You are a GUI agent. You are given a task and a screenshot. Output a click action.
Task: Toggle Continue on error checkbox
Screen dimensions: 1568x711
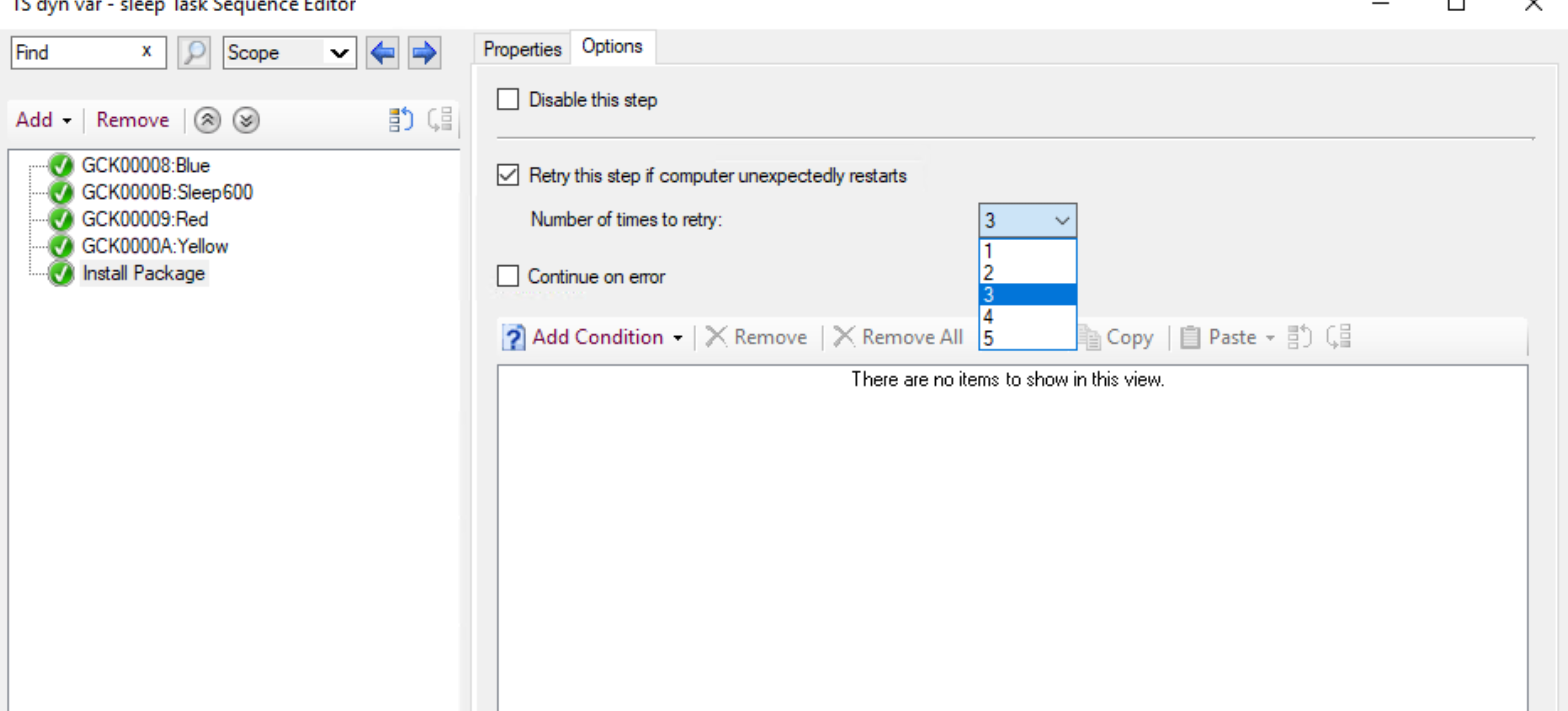pos(507,276)
